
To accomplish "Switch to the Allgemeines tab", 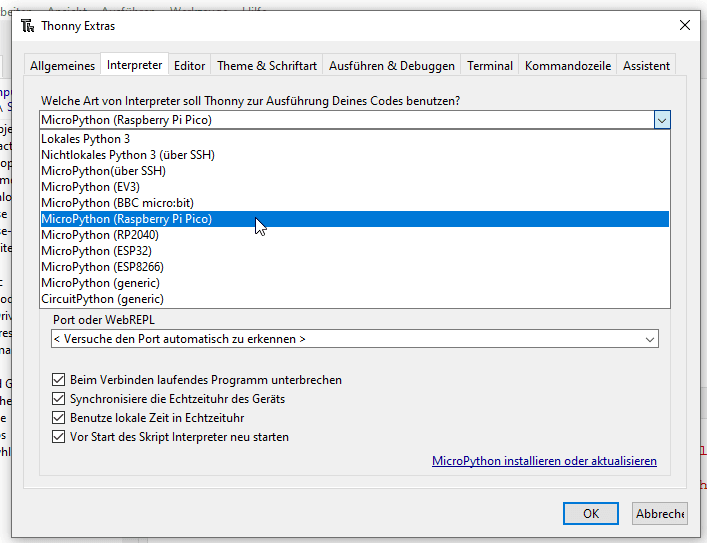I will (63, 66).
